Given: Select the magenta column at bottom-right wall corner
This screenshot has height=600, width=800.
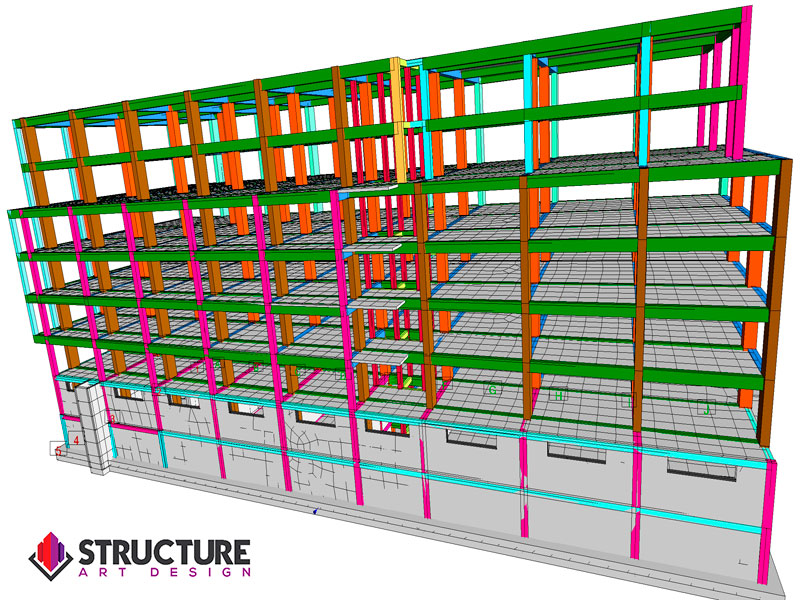Looking at the screenshot, I should pyautogui.click(x=768, y=520).
